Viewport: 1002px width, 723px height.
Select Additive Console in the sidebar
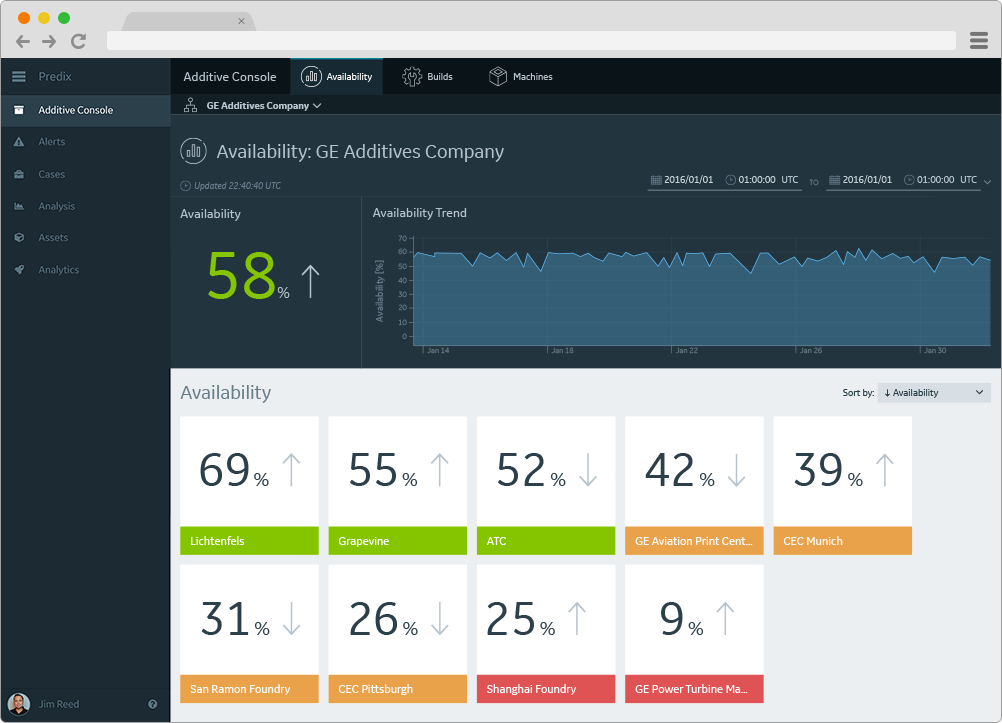(x=86, y=110)
